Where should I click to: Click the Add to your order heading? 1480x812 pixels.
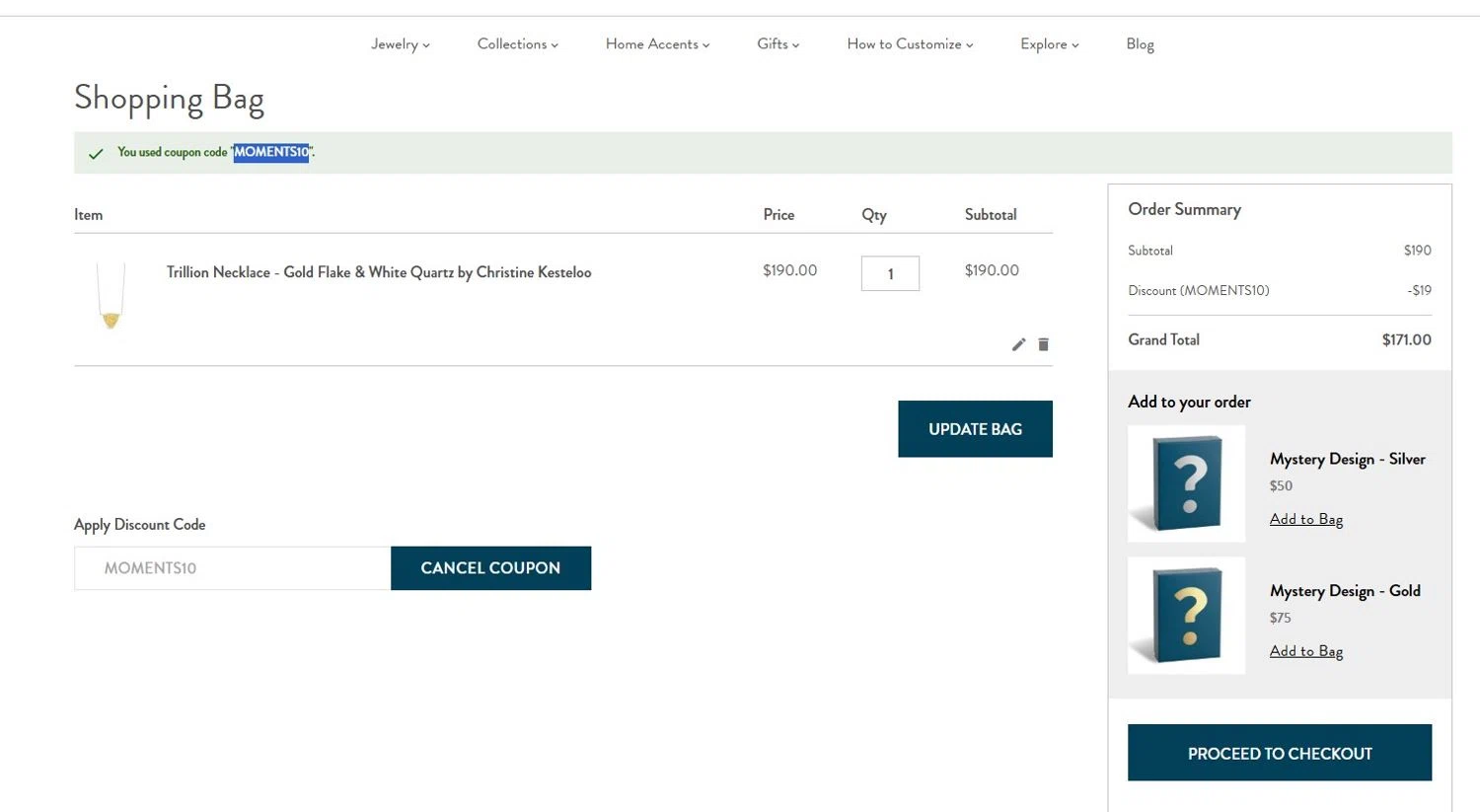point(1189,402)
